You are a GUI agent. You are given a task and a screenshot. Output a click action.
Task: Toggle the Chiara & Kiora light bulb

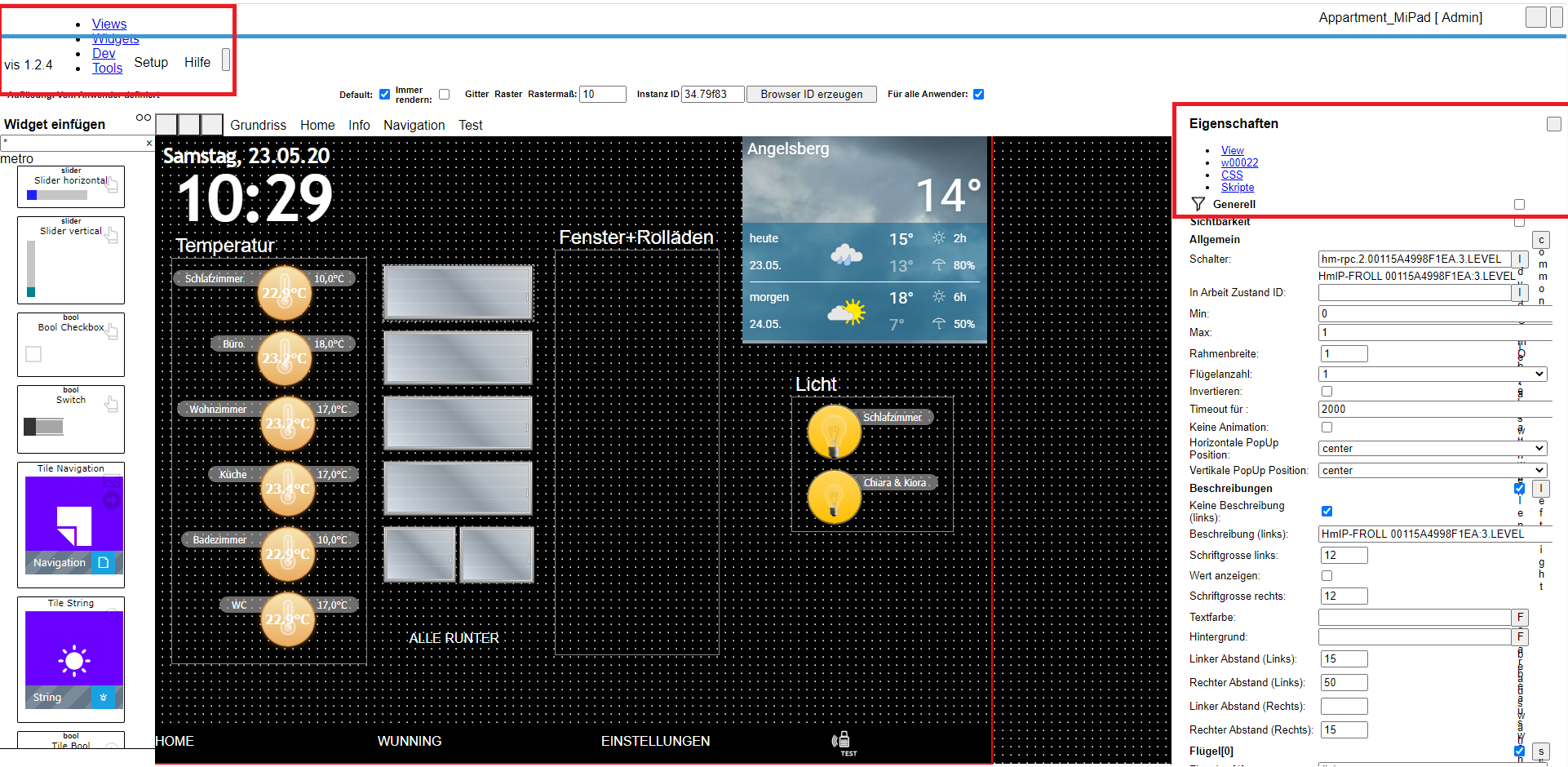[834, 497]
